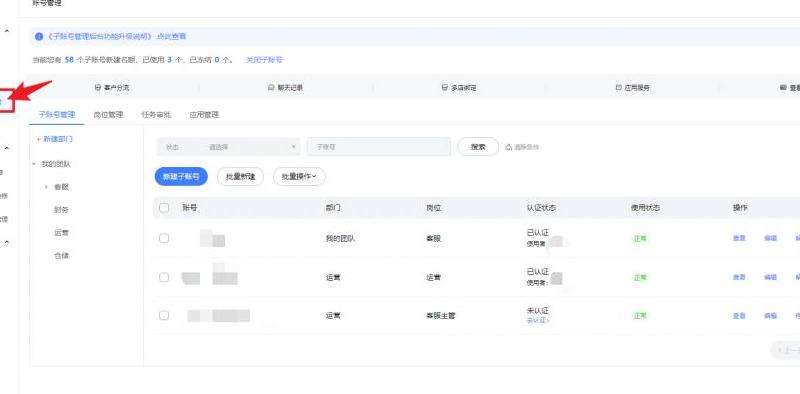Screen dimensions: 800x394
Task: Click 查看 for the 客服主管 row
Action: tap(739, 316)
